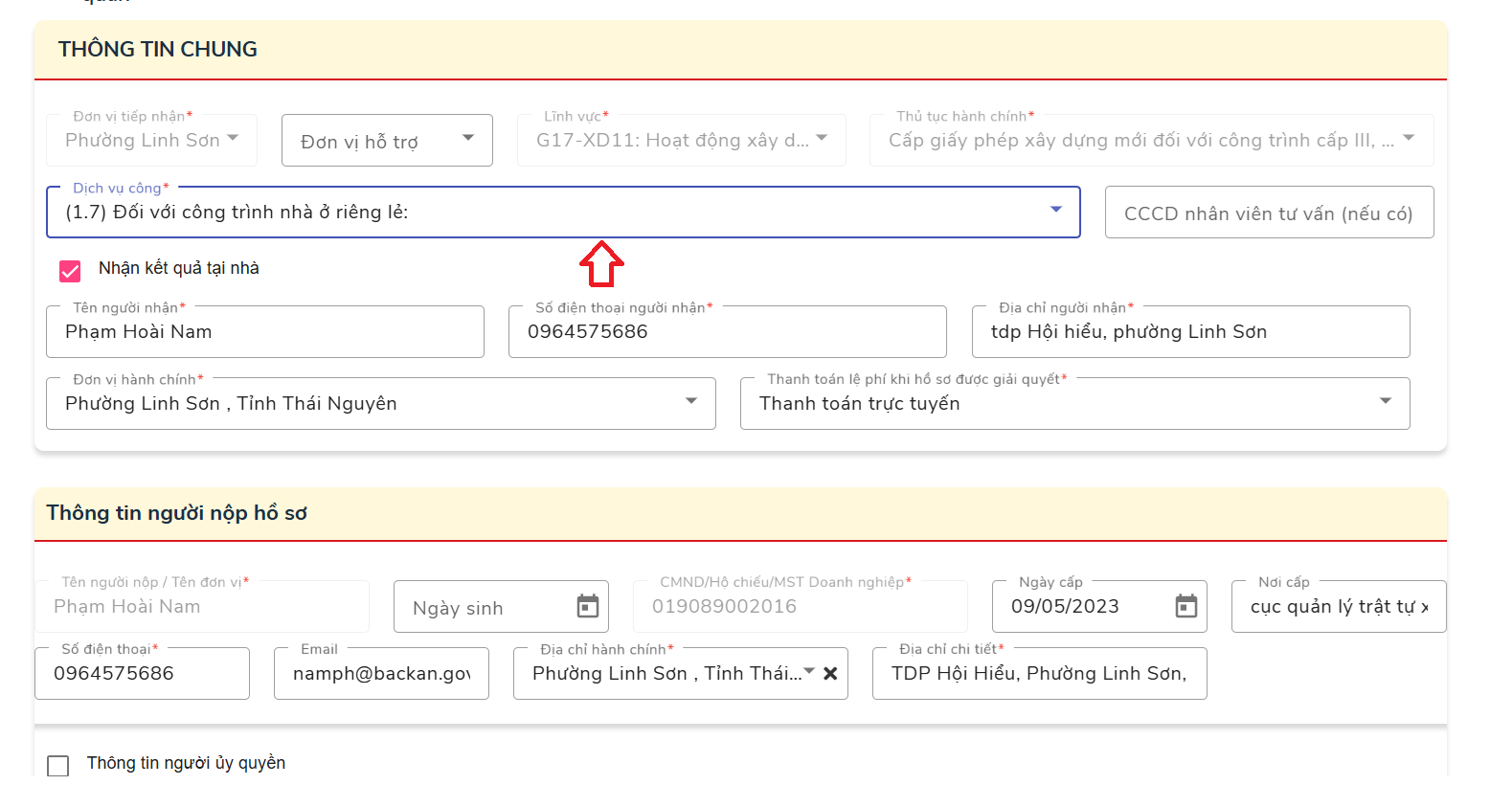1512x785 pixels.
Task: Open the Ngày cấp calendar picker icon
Action: 1185,606
